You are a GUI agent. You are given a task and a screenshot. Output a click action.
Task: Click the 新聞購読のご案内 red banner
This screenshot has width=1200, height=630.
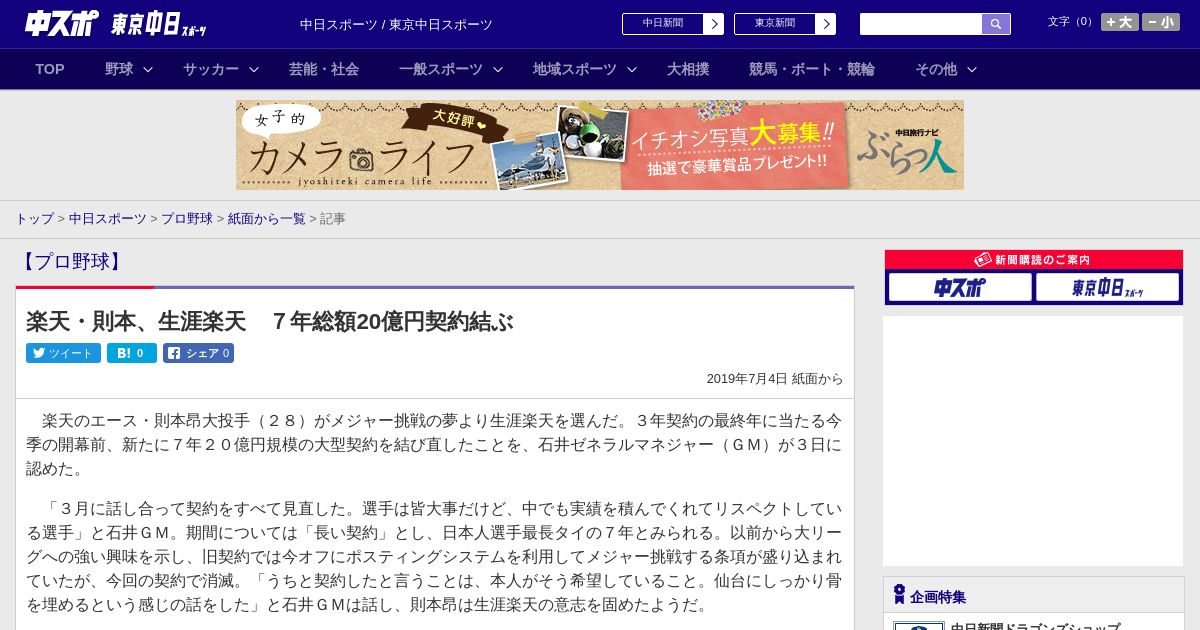point(1034,259)
